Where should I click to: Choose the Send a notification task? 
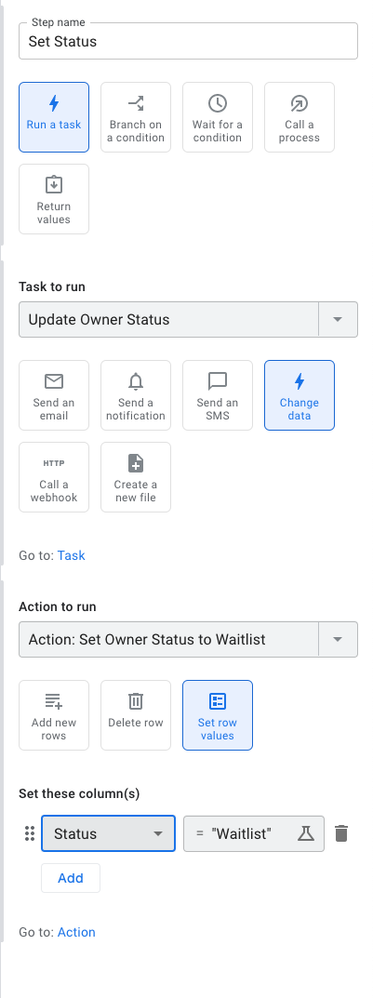point(136,395)
